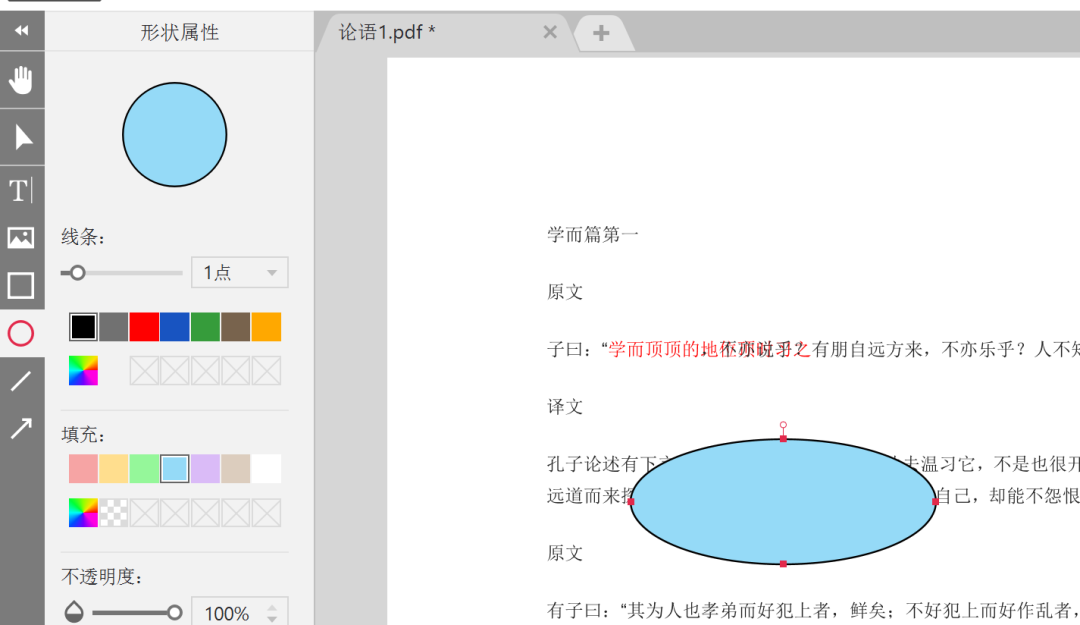
Task: Select the arrow selection tool
Action: pyautogui.click(x=22, y=137)
